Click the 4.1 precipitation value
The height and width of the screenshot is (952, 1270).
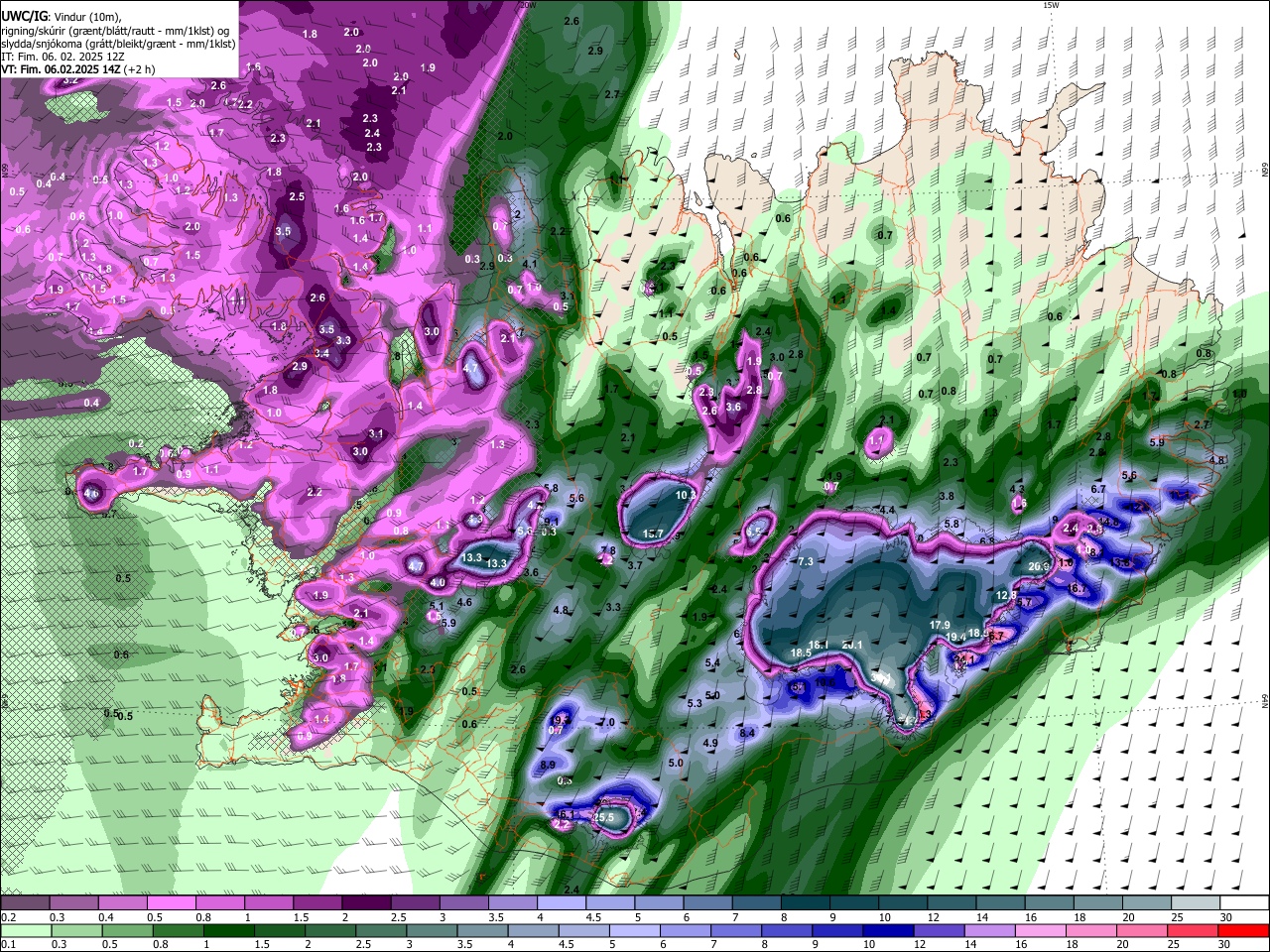[x=530, y=264]
